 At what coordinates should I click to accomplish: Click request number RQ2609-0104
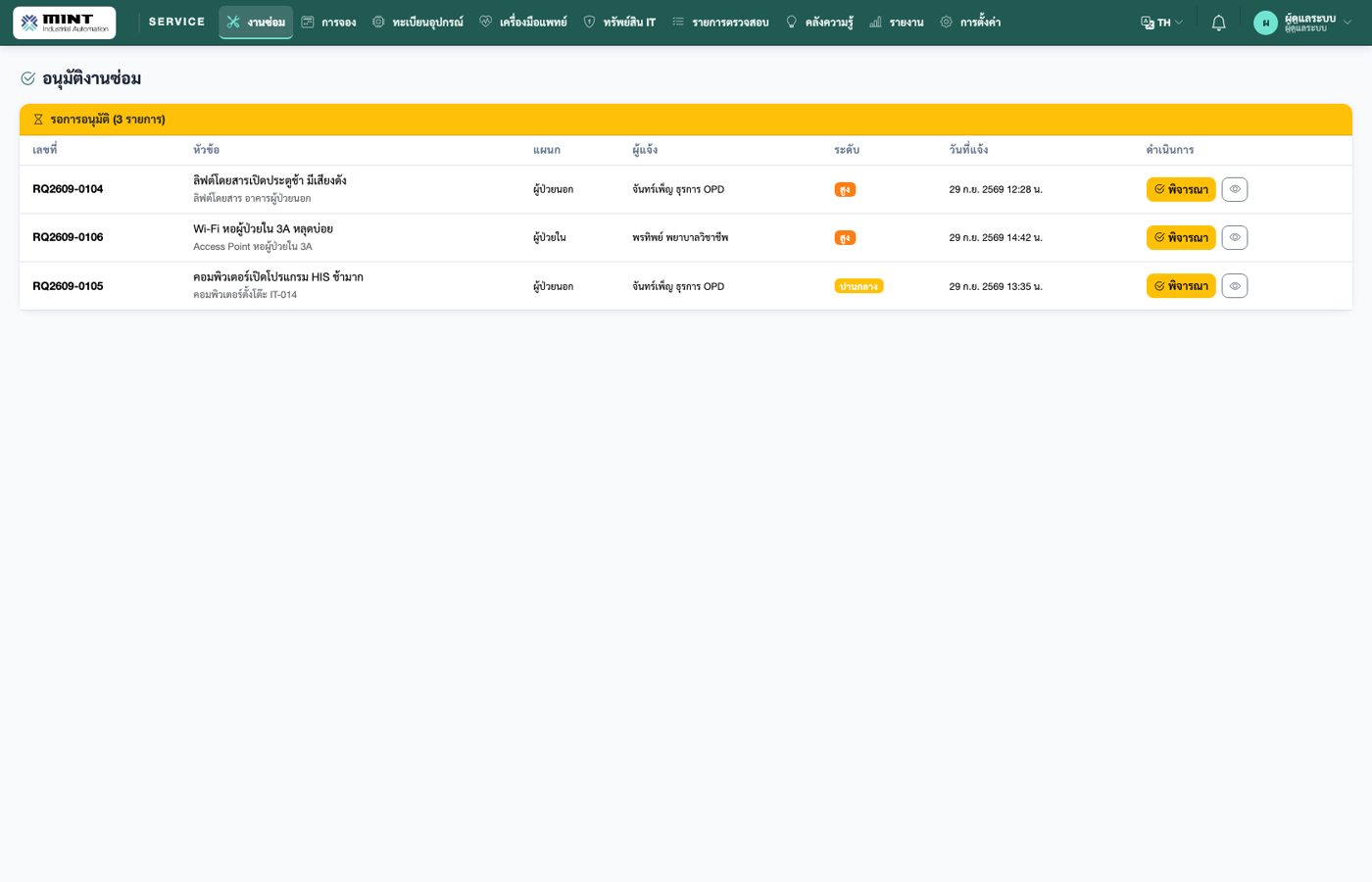[68, 189]
